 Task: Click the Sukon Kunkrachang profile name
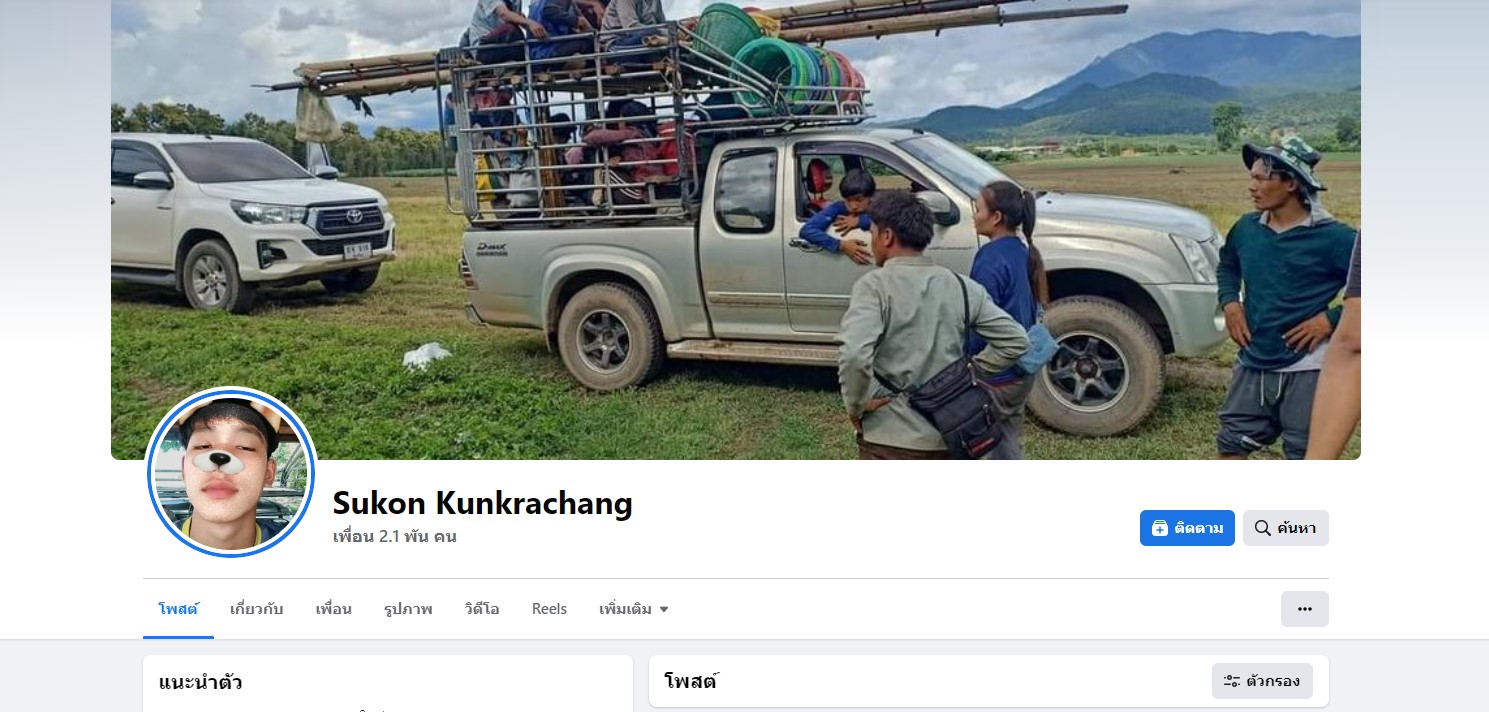pyautogui.click(x=483, y=503)
